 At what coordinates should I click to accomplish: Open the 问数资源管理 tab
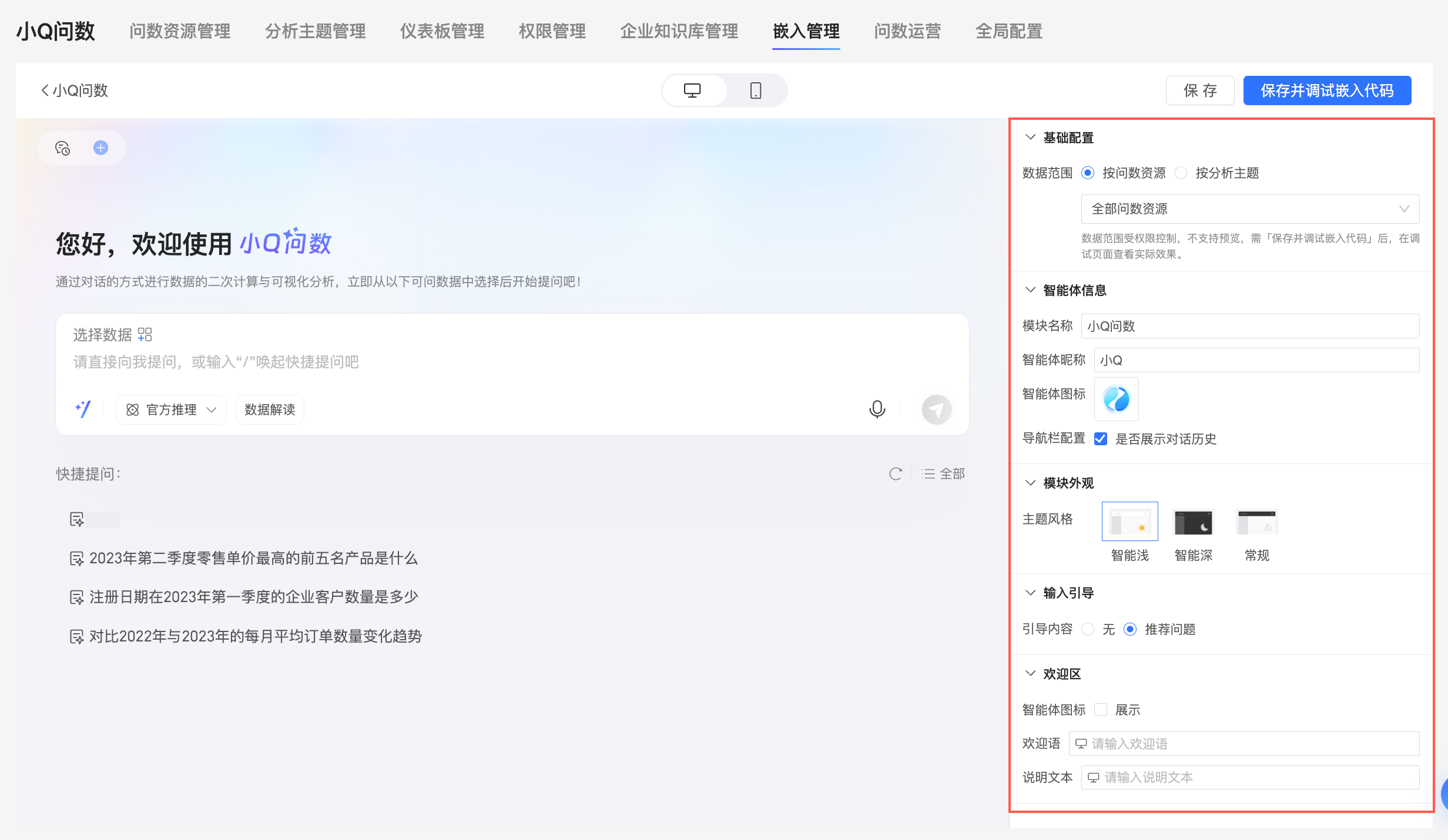[x=180, y=31]
